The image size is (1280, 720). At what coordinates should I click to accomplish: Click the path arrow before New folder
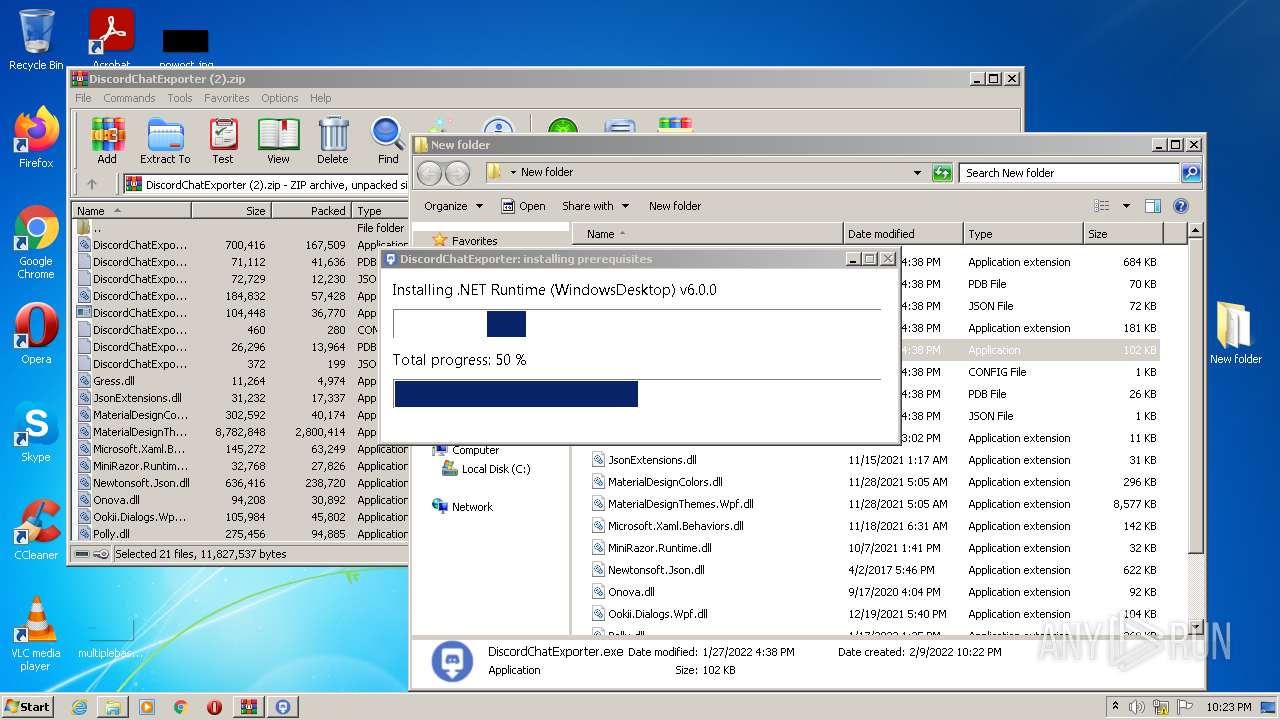coord(513,173)
